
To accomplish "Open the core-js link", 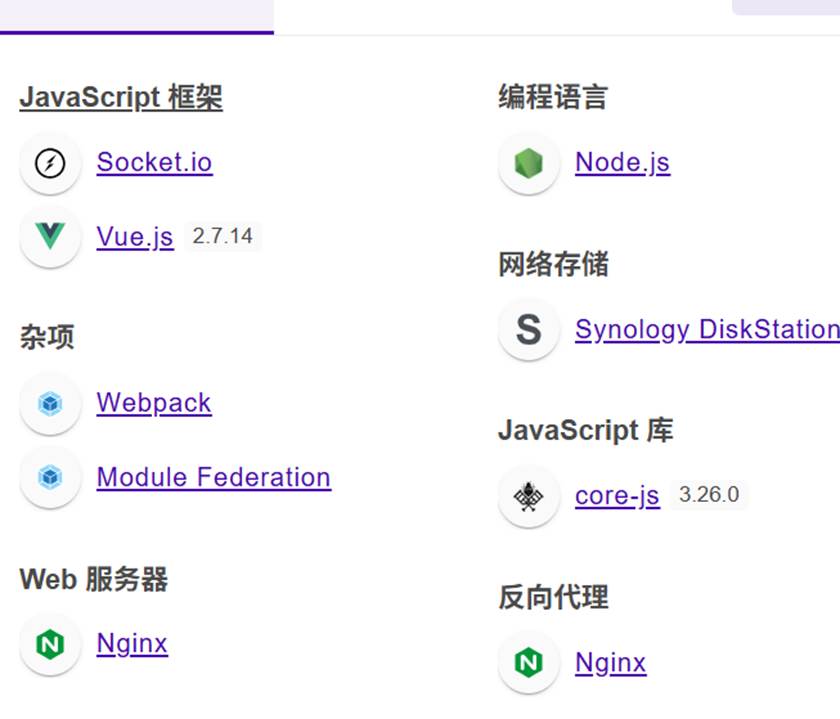I will 617,496.
